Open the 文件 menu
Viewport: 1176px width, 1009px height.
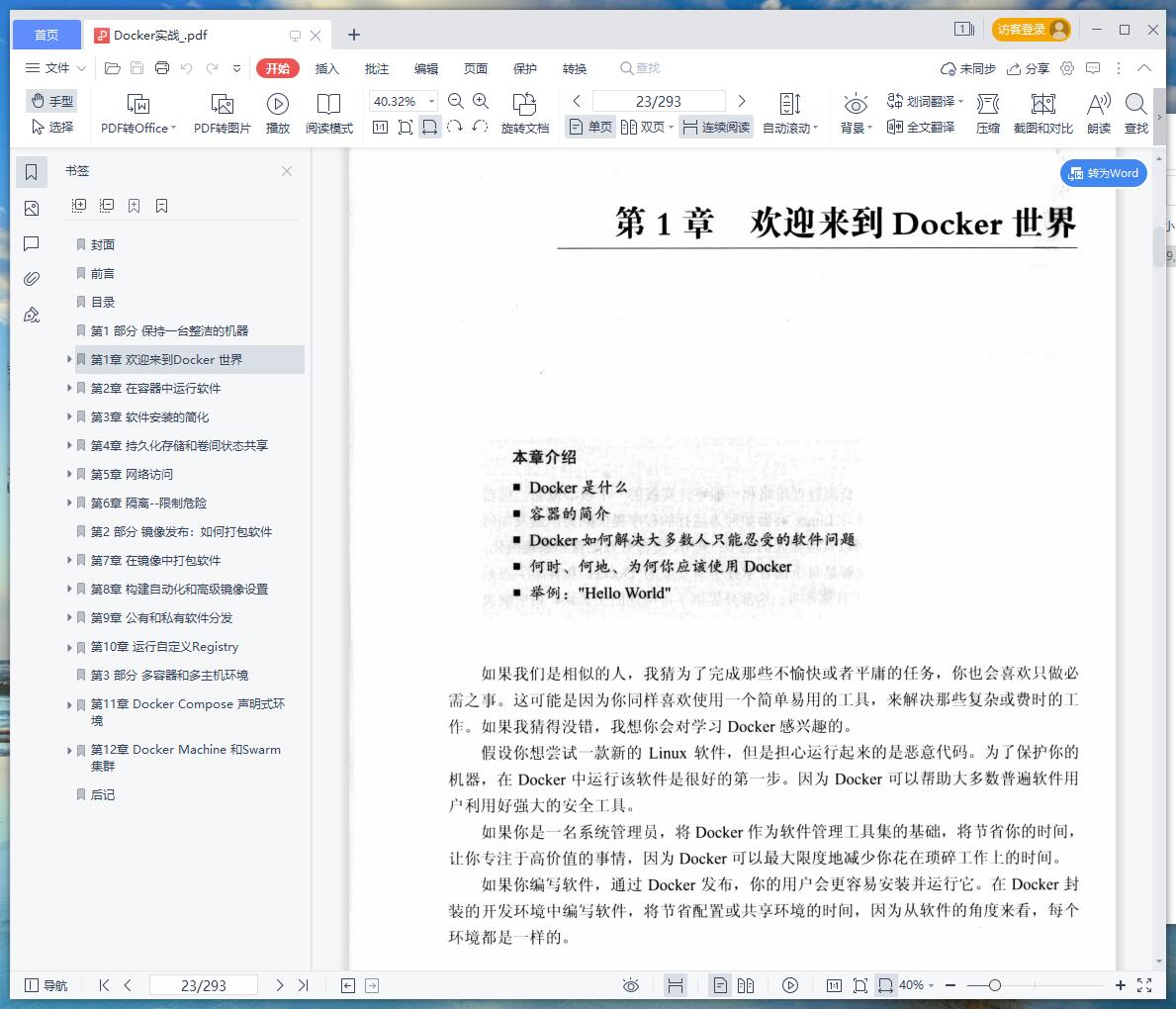(x=56, y=68)
